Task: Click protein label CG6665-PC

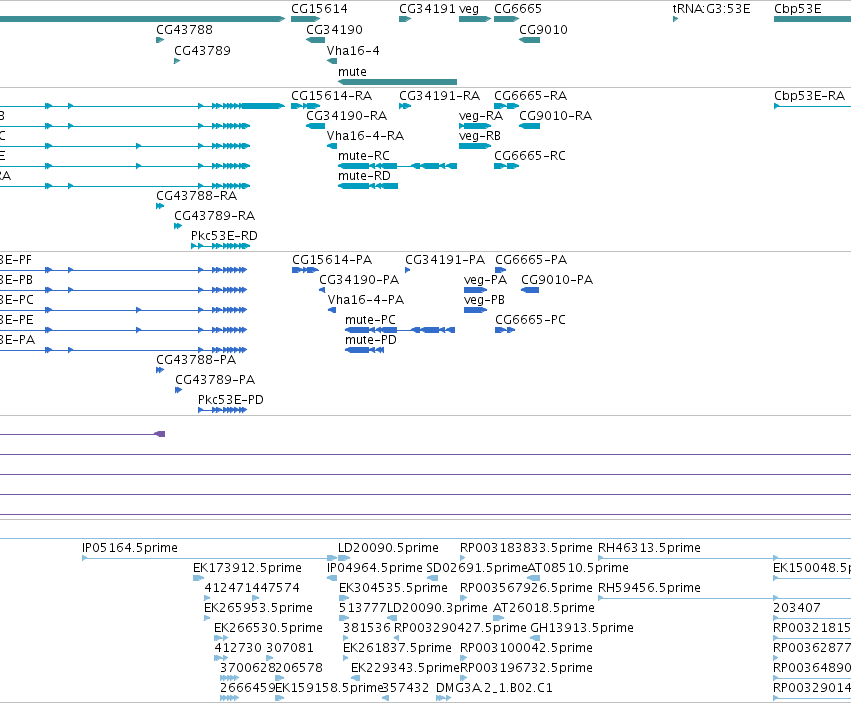Action: click(x=530, y=320)
